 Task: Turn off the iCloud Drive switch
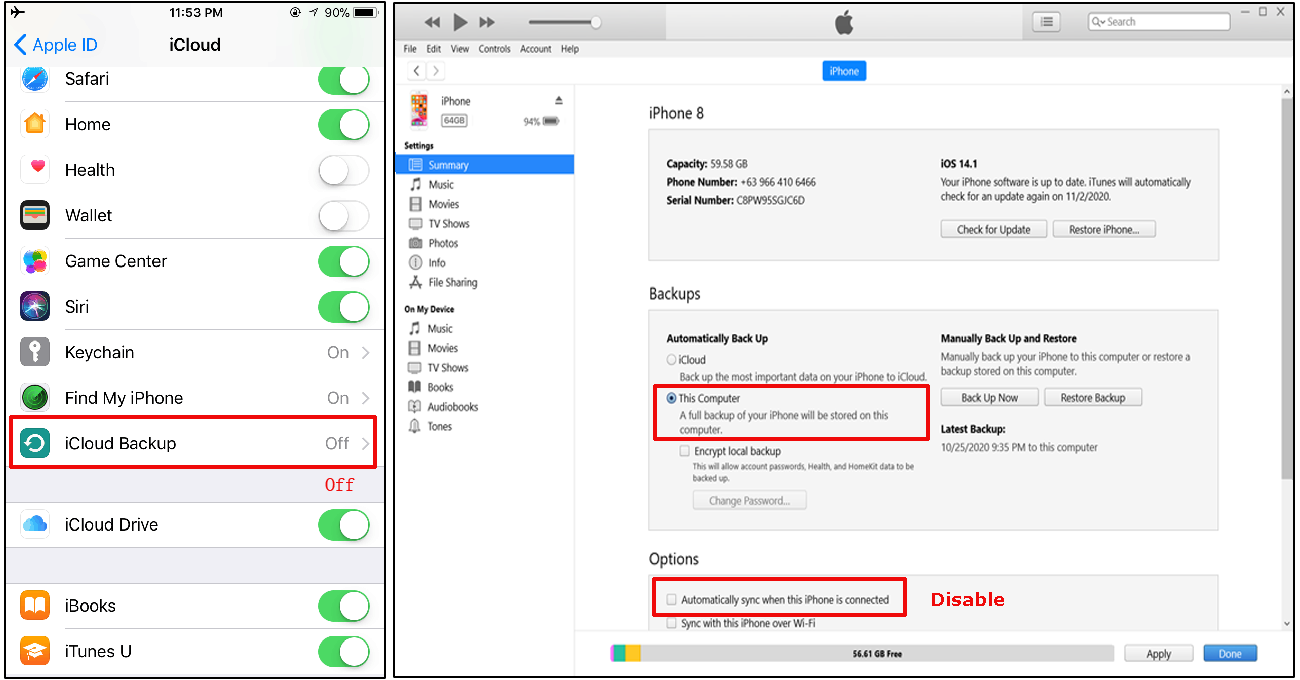344,525
